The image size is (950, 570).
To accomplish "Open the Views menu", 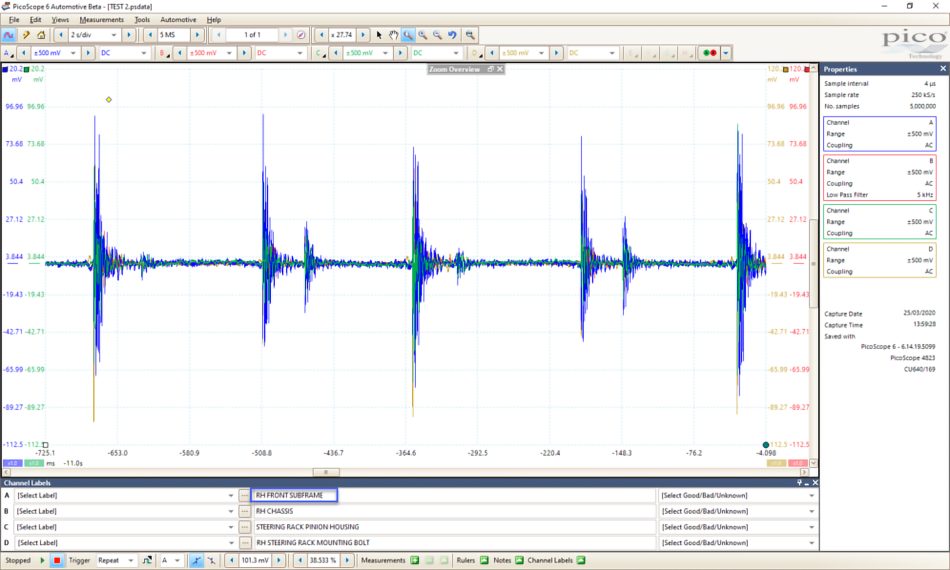I will tap(60, 19).
